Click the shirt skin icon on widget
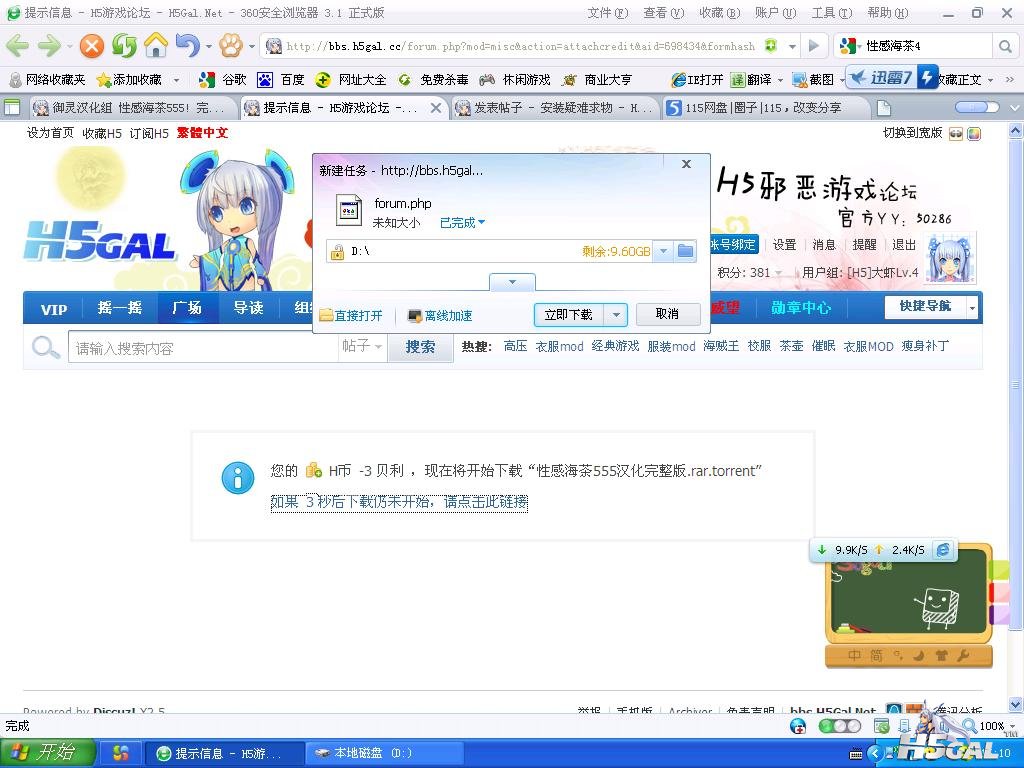The height and width of the screenshot is (768, 1024). 941,656
